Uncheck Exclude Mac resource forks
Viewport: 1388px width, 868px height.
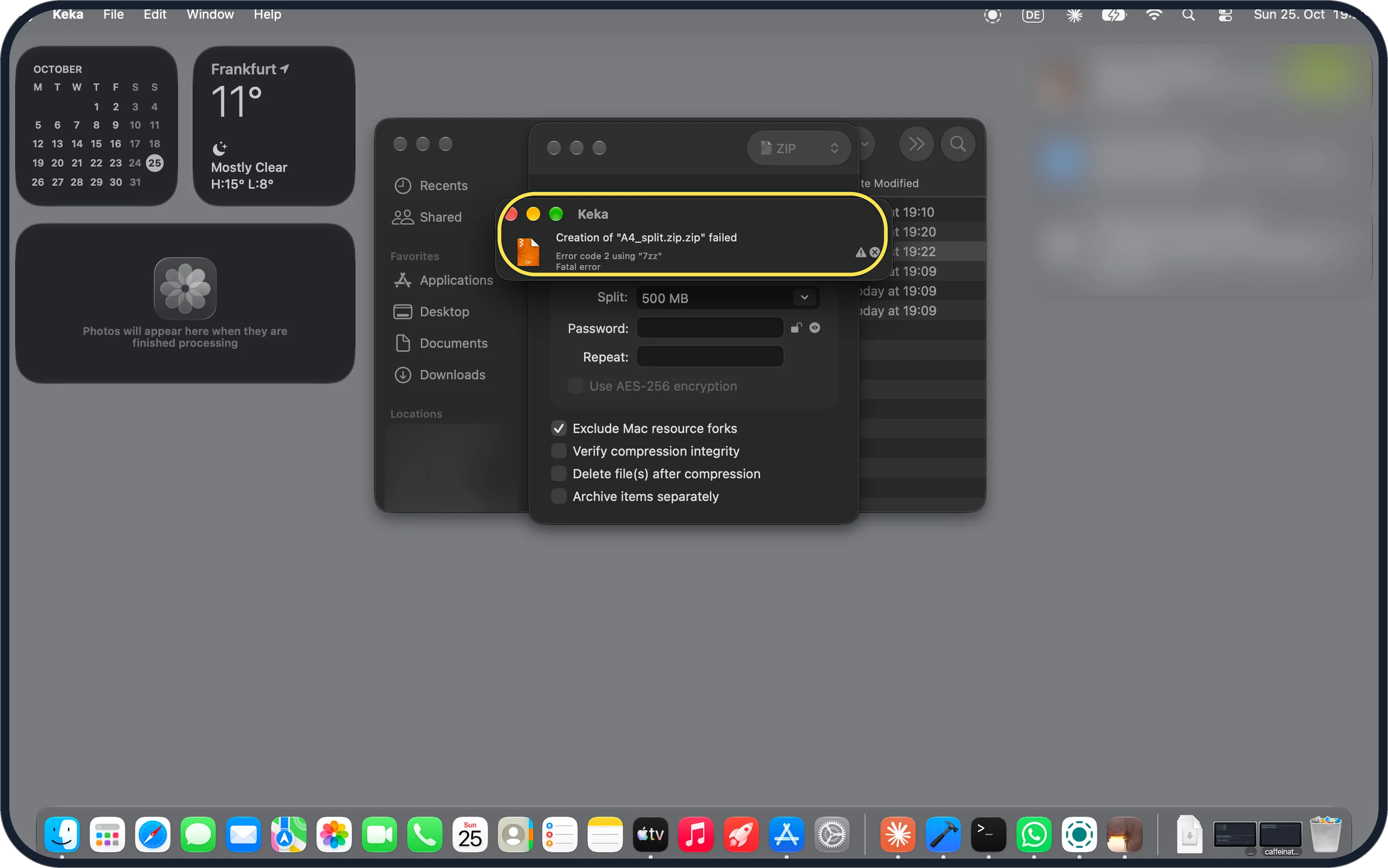click(558, 428)
